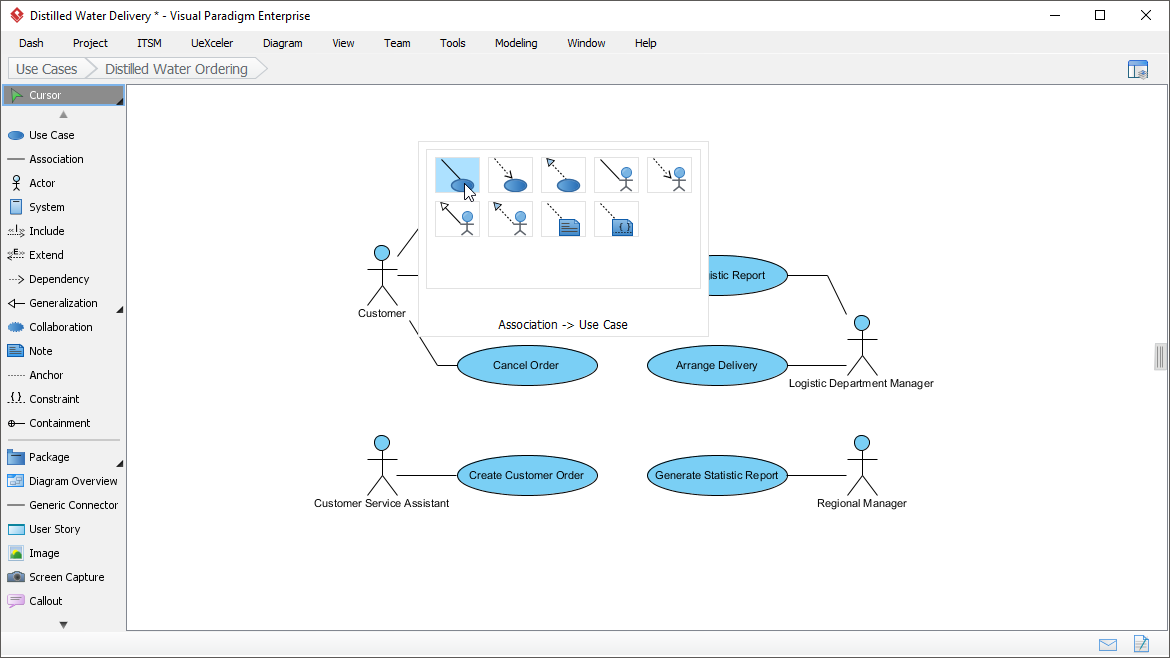This screenshot has width=1170, height=658.
Task: Open the UeXceler menu
Action: pyautogui.click(x=212, y=43)
